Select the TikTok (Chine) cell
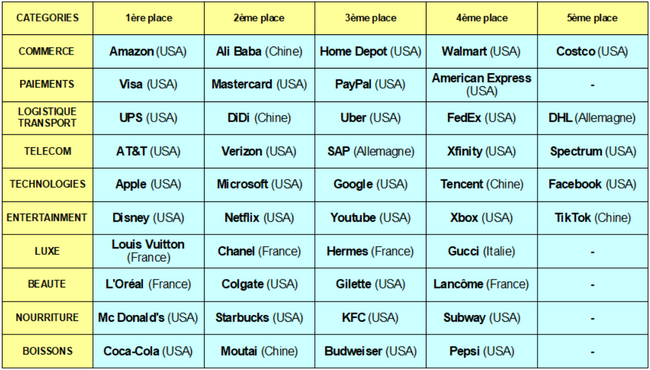The image size is (650, 370). 592,218
